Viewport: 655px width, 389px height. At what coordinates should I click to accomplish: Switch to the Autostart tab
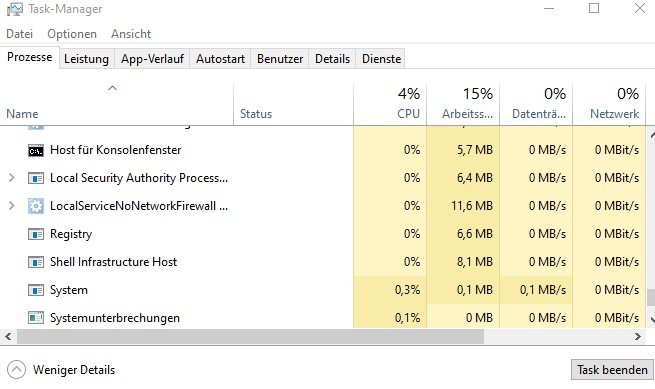221,59
